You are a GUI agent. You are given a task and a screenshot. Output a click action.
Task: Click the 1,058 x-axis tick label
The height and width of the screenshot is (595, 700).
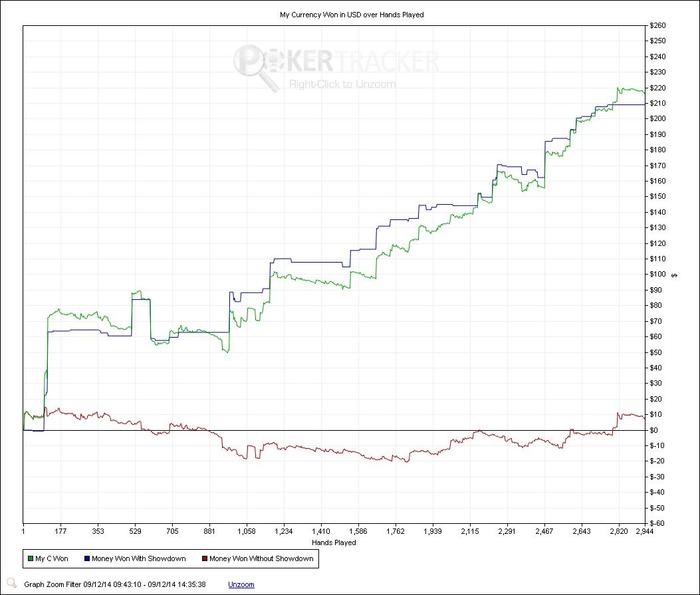tap(246, 531)
